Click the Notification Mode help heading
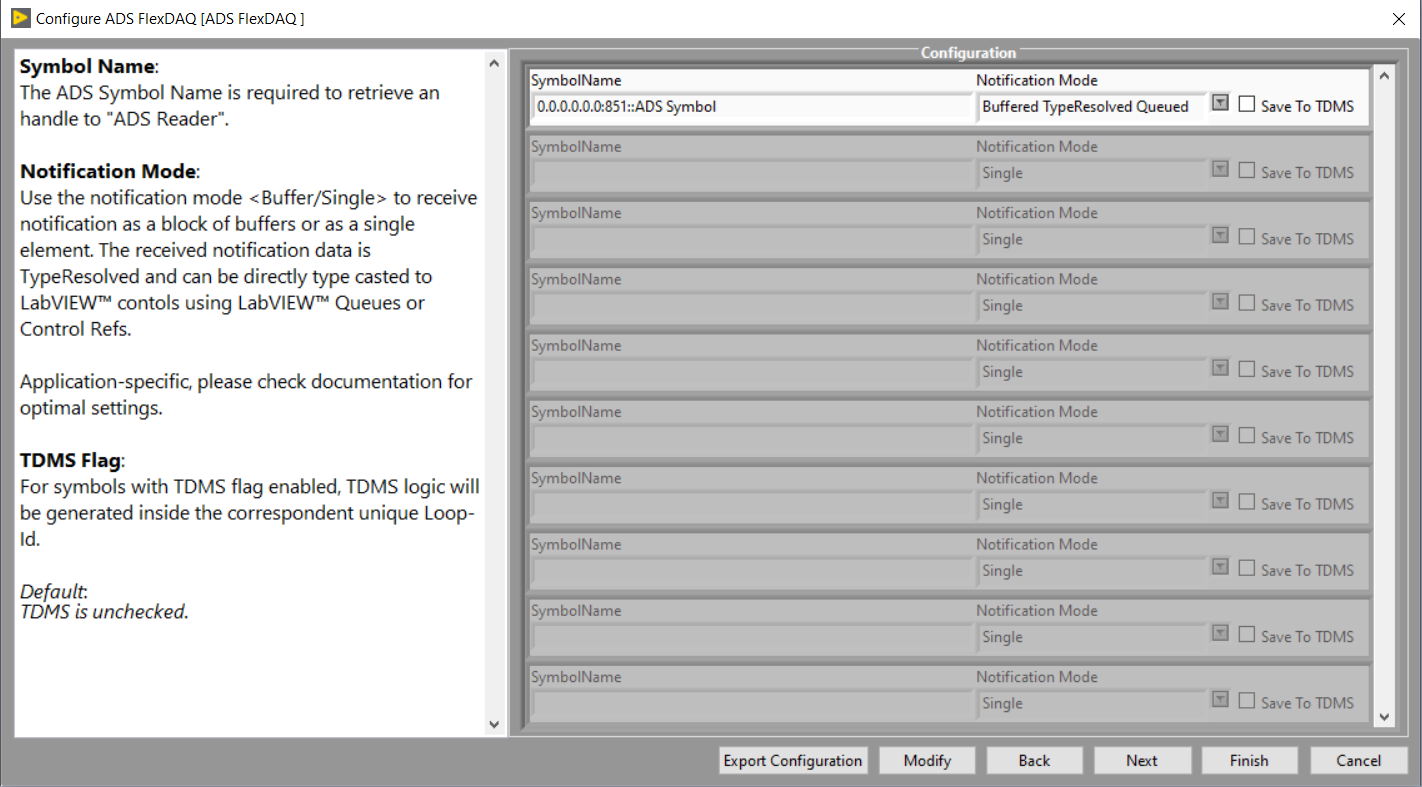Image resolution: width=1422 pixels, height=787 pixels. [x=109, y=171]
